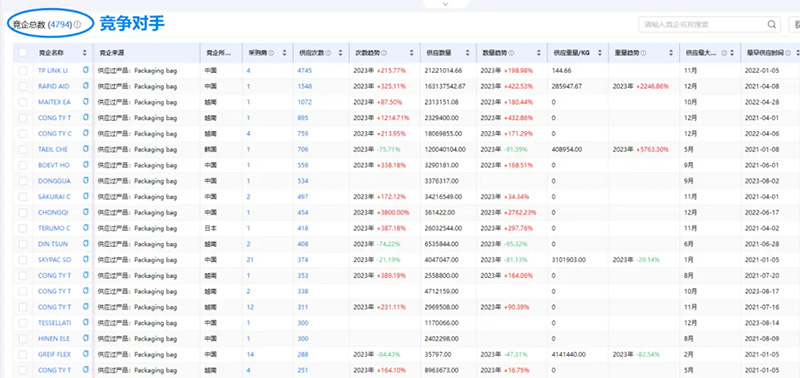Image resolution: width=800 pixels, height=378 pixels.
Task: Open the RAPID AID competitor link
Action: coord(54,86)
